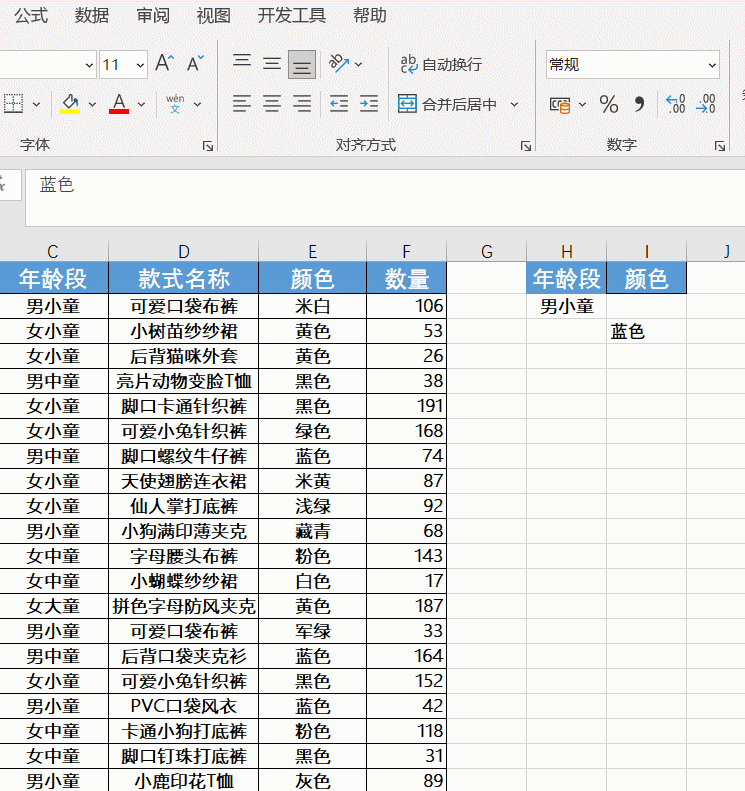Open the 合并后居中 dropdown arrow
This screenshot has width=745, height=791.
click(514, 104)
